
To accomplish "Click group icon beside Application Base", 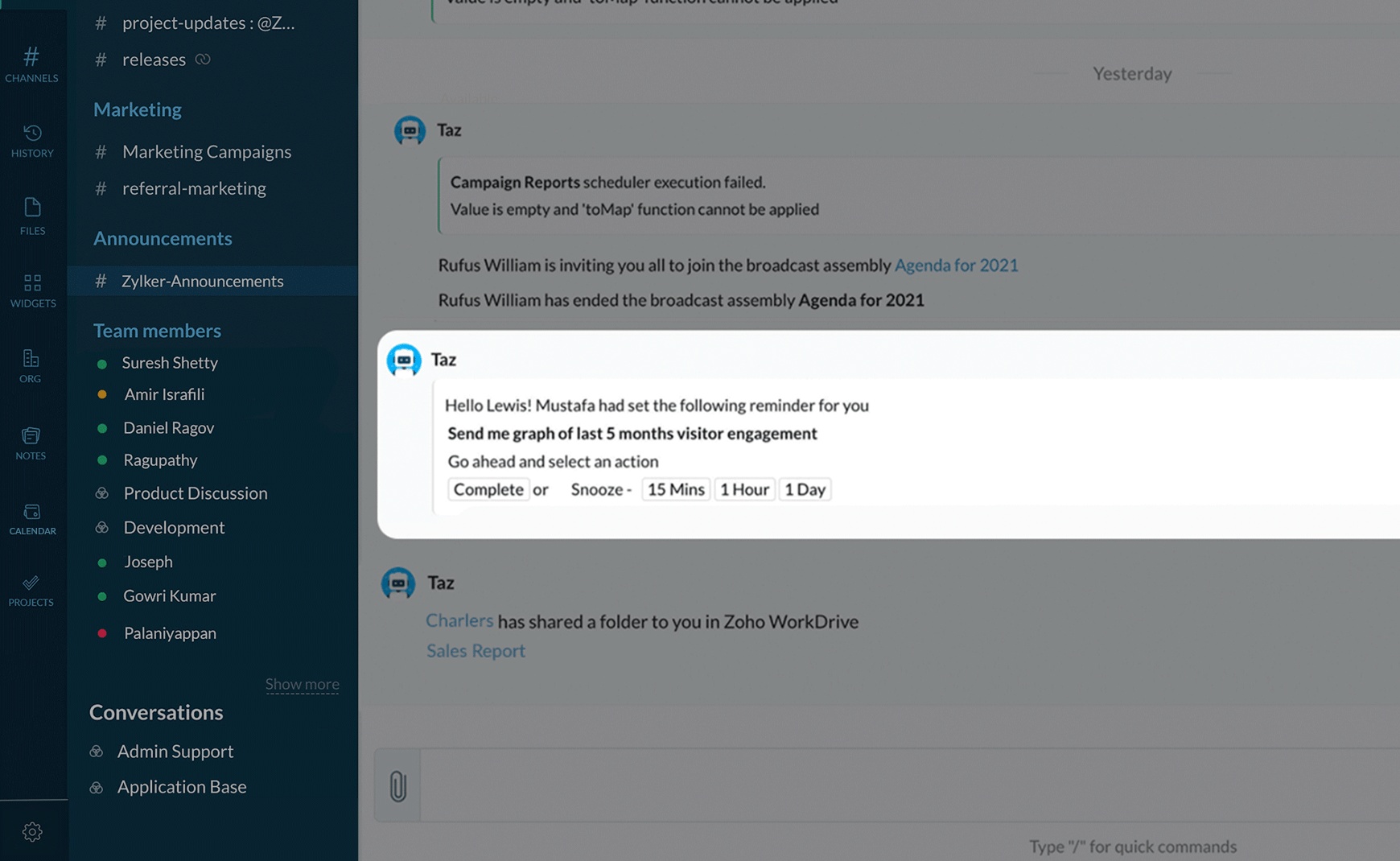I will (97, 788).
